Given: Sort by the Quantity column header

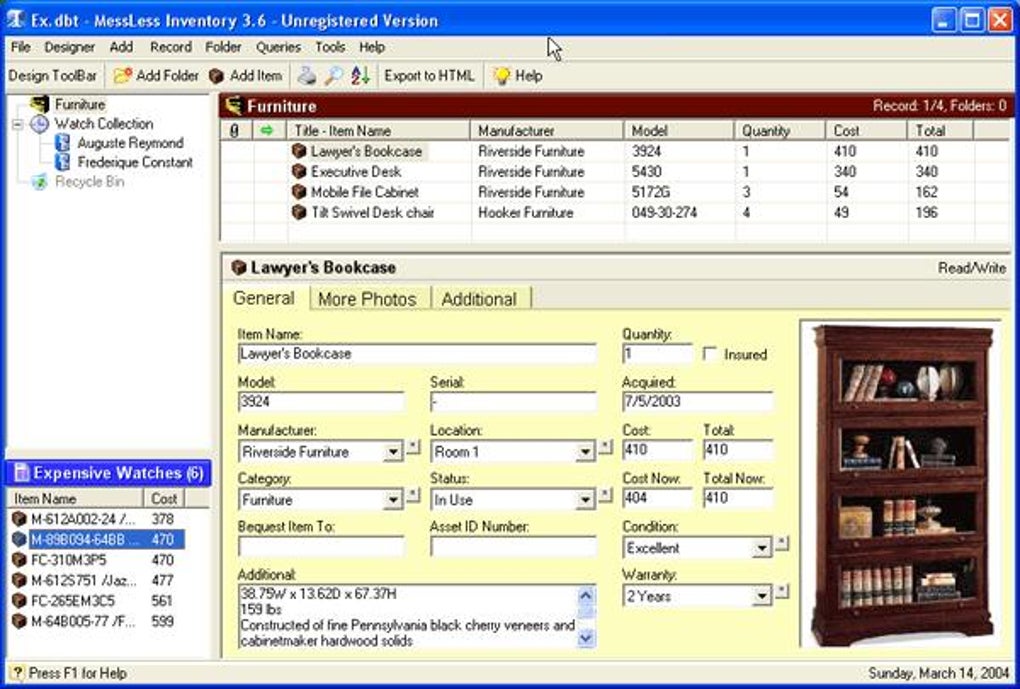Looking at the screenshot, I should point(780,131).
